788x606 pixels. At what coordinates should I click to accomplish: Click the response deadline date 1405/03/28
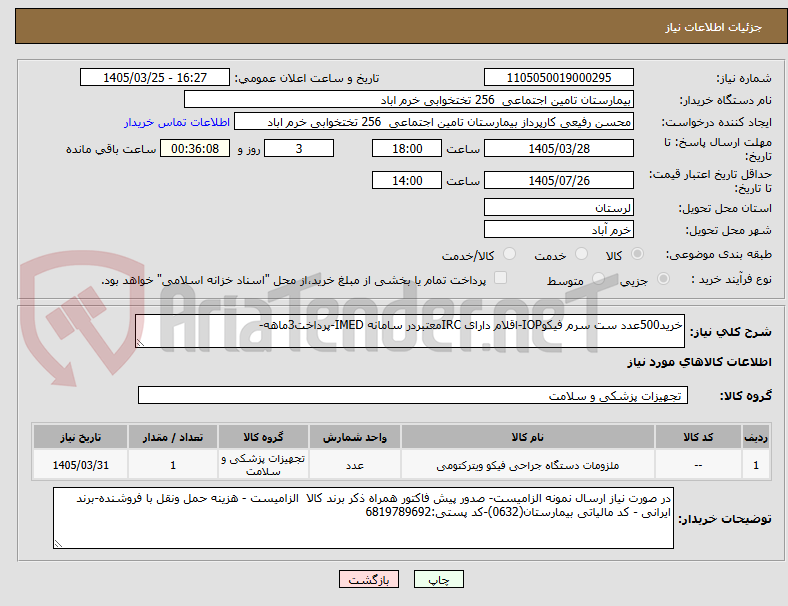559,149
